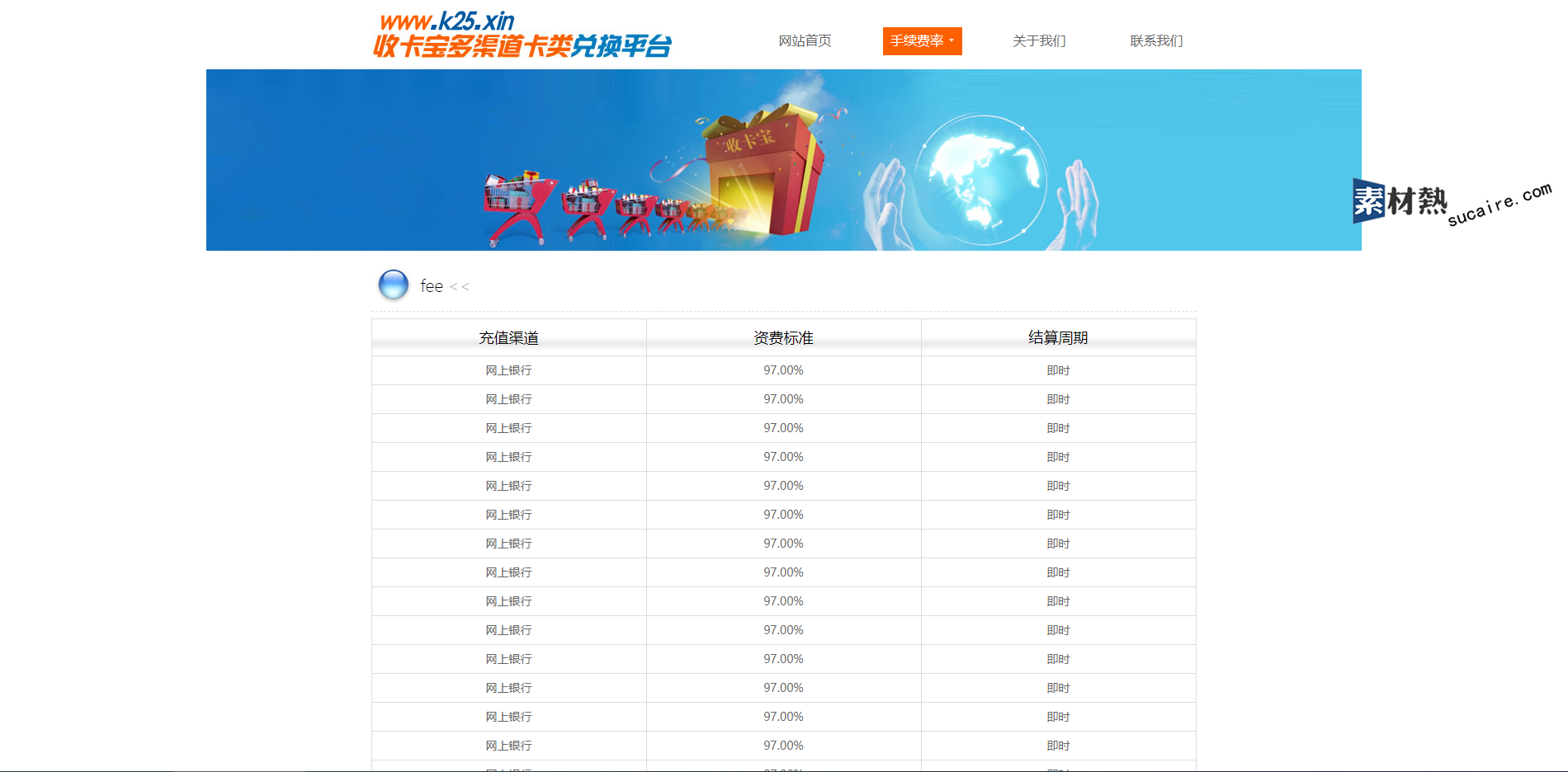Click the << marker after fee
The height and width of the screenshot is (772, 1568).
click(460, 287)
